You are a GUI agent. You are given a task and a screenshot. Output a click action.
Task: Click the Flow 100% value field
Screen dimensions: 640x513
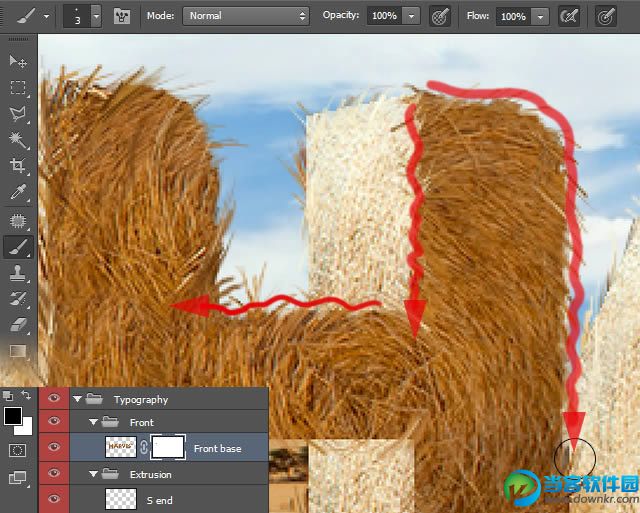point(513,17)
